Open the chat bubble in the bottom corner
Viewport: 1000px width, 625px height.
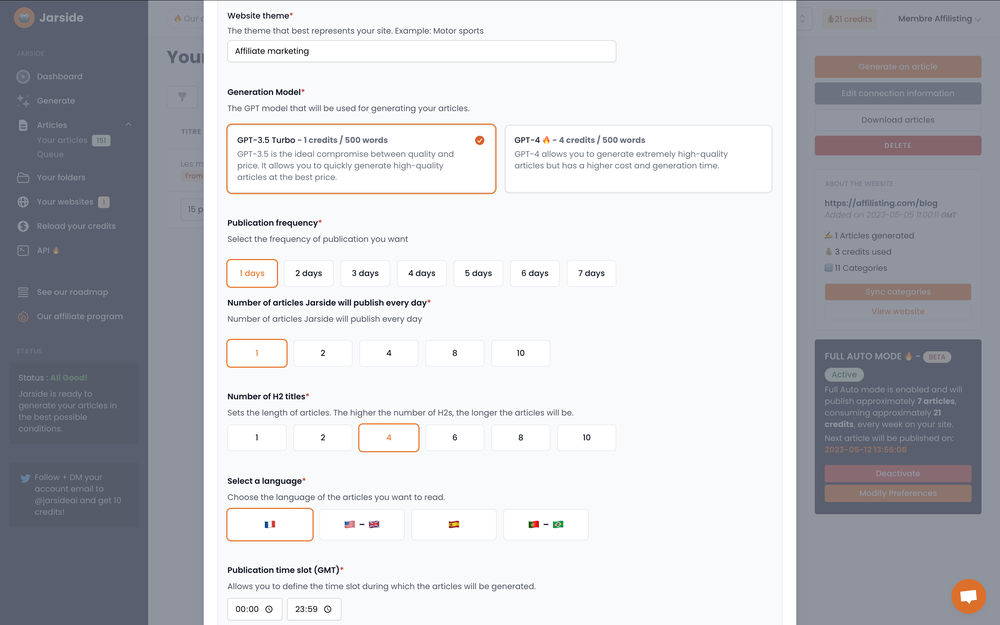[968, 596]
